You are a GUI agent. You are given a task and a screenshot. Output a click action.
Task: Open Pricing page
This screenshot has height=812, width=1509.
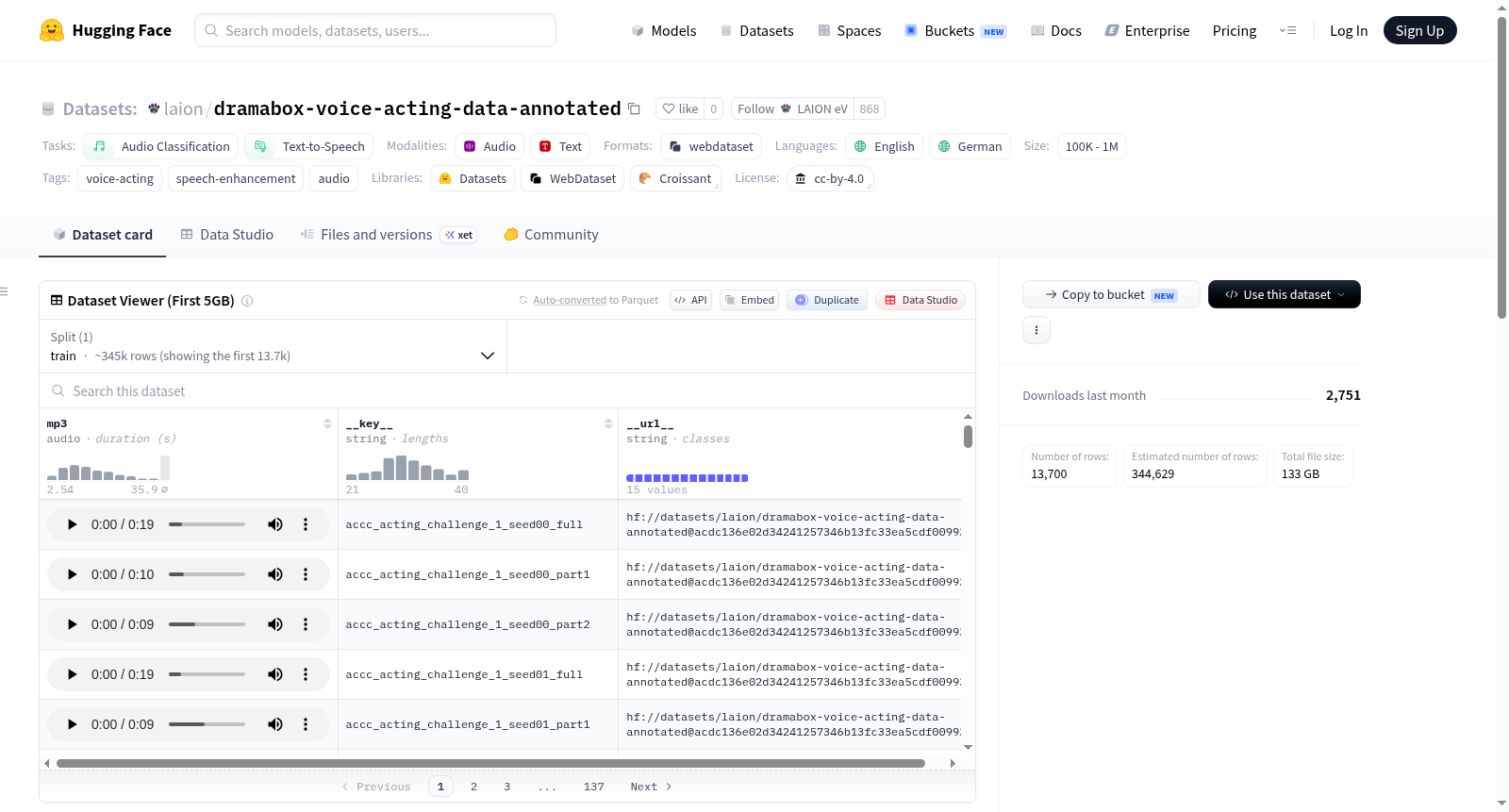[x=1235, y=30]
